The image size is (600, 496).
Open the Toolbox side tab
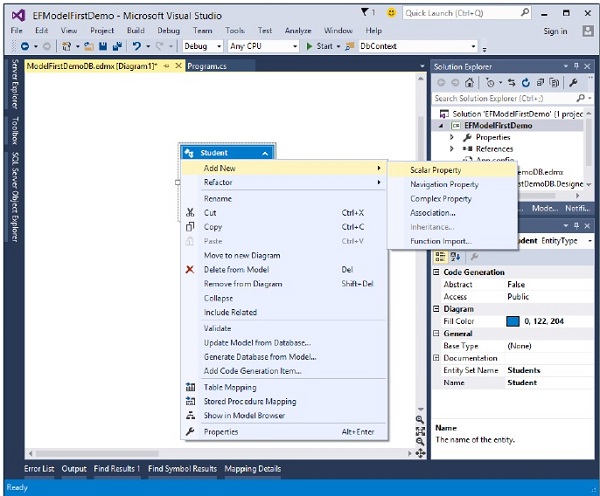(x=15, y=131)
